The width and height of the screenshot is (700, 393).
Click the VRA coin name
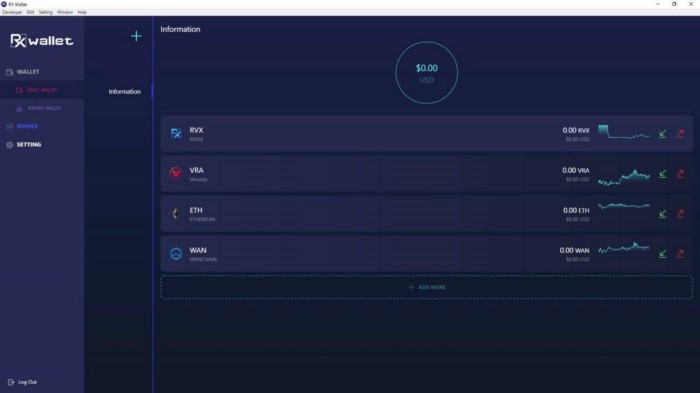[x=196, y=170]
